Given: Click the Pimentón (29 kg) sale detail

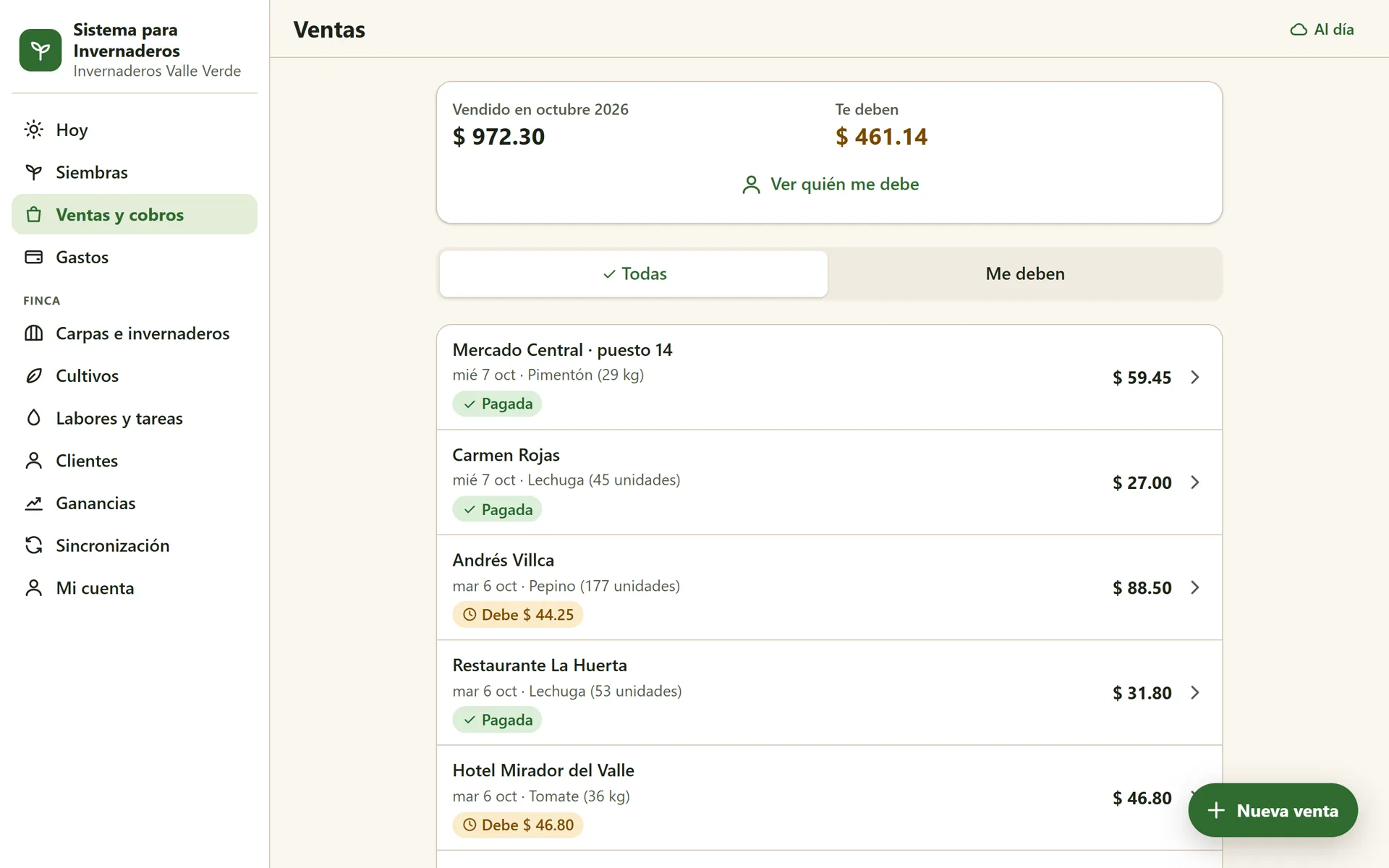Looking at the screenshot, I should coord(585,375).
